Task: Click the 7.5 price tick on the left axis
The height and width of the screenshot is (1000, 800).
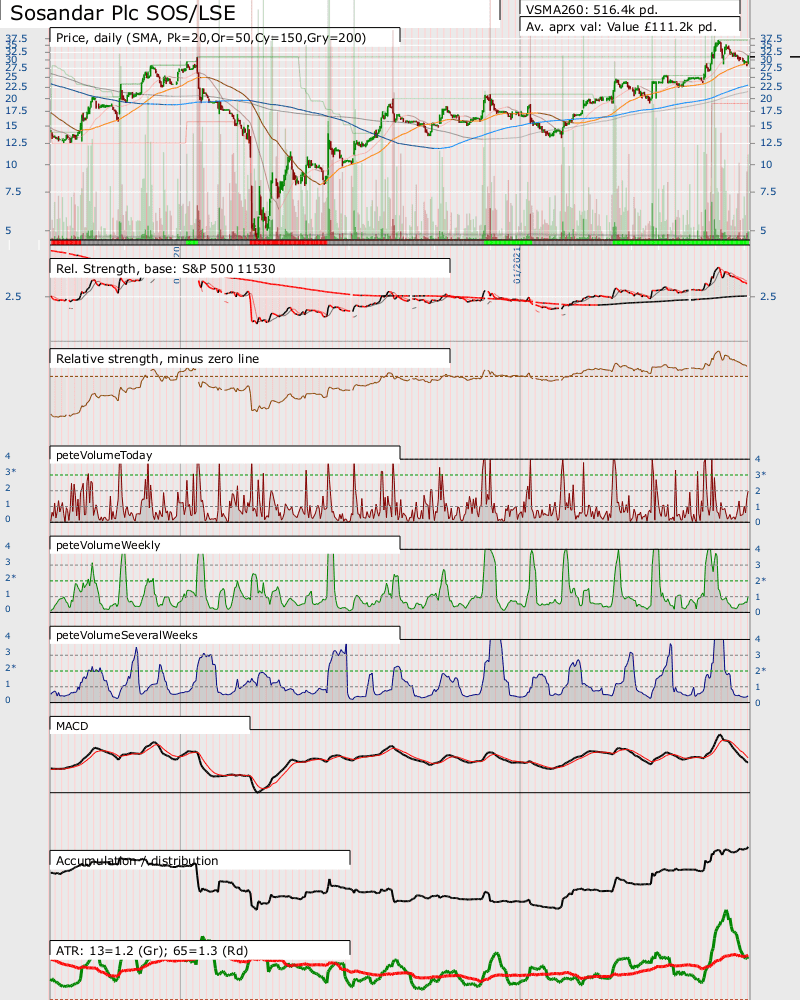Action: (13, 191)
